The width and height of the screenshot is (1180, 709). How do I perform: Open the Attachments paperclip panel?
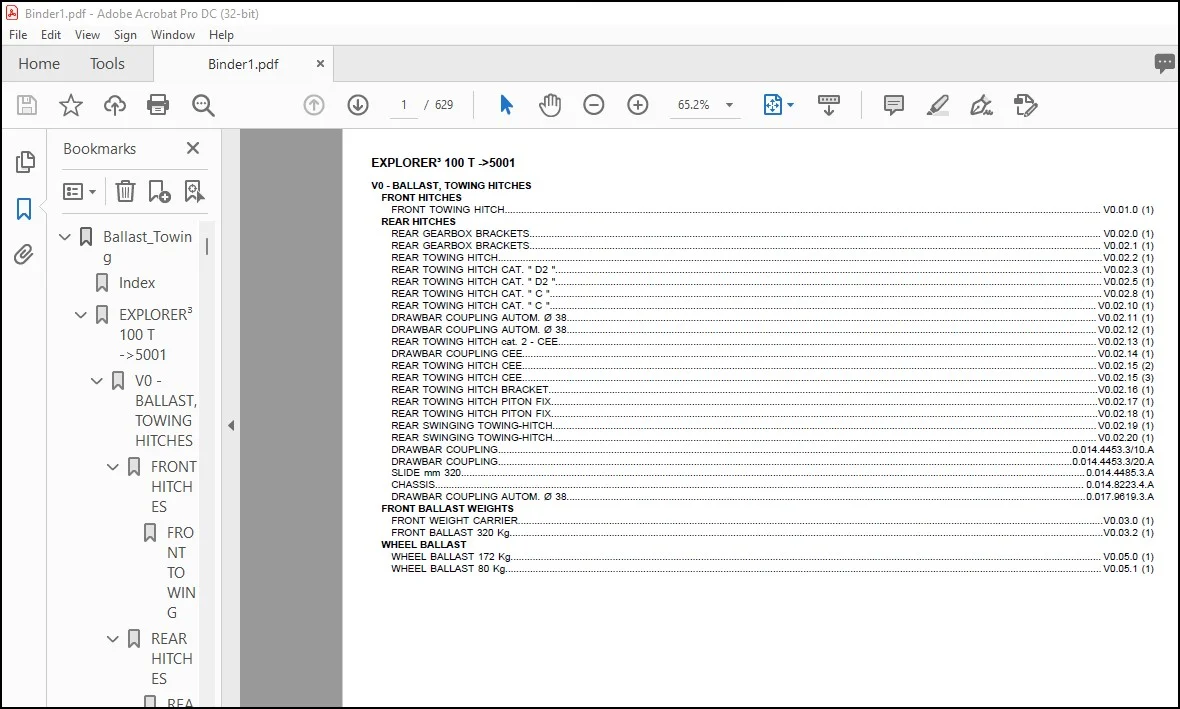24,254
